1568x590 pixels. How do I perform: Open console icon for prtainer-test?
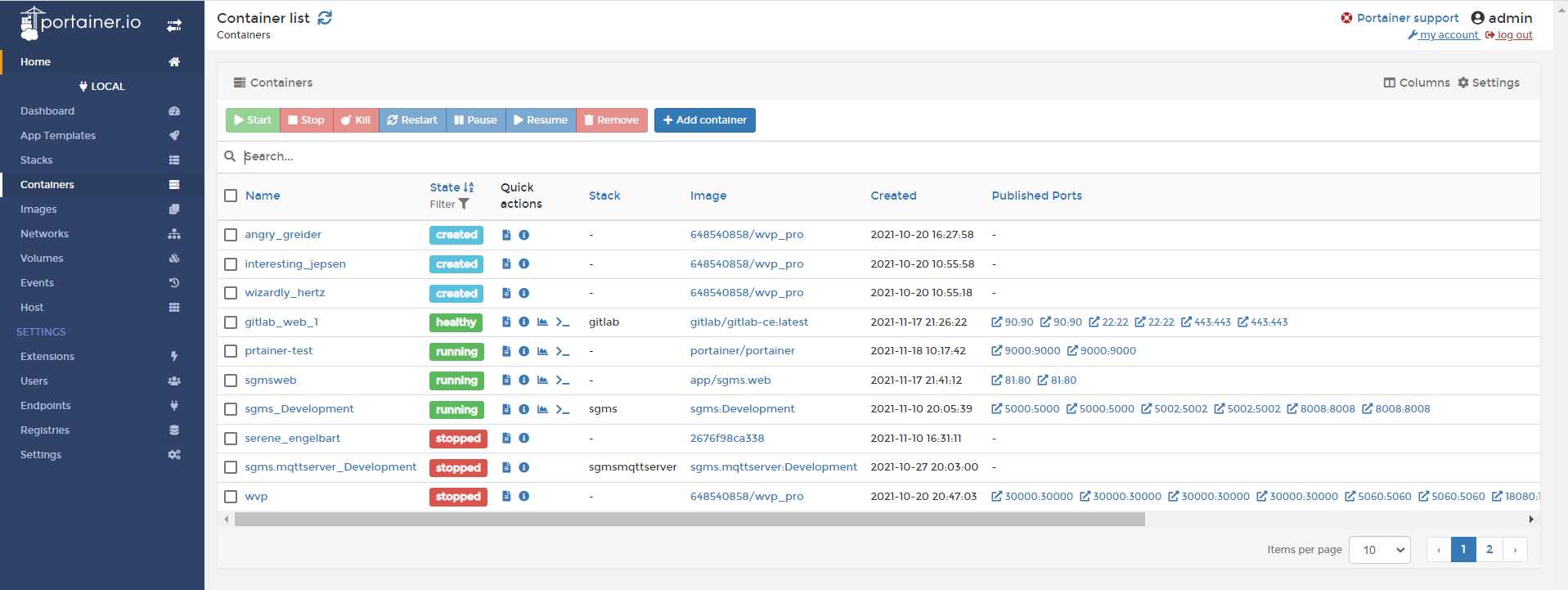563,351
